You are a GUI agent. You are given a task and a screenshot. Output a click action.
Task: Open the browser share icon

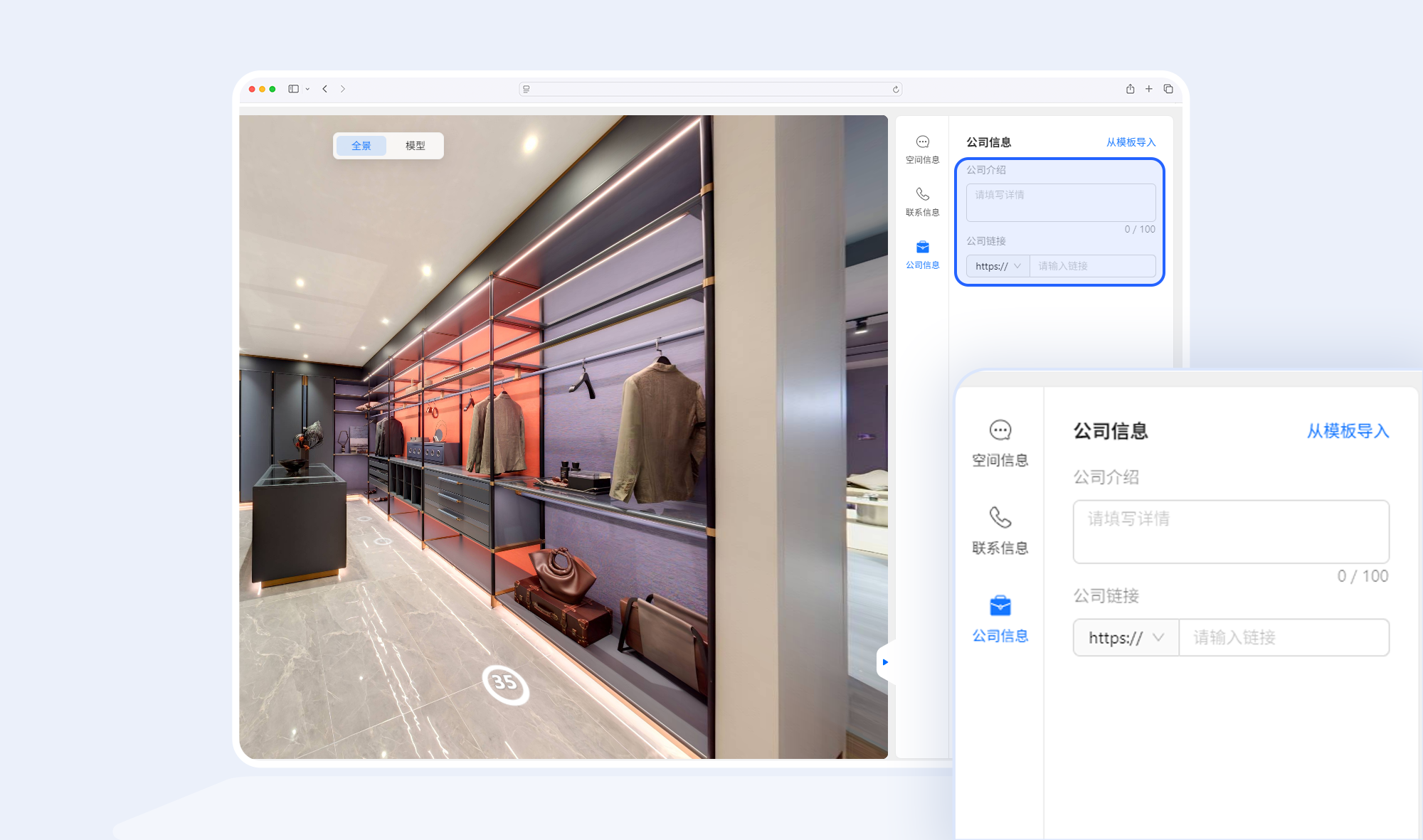point(1130,89)
